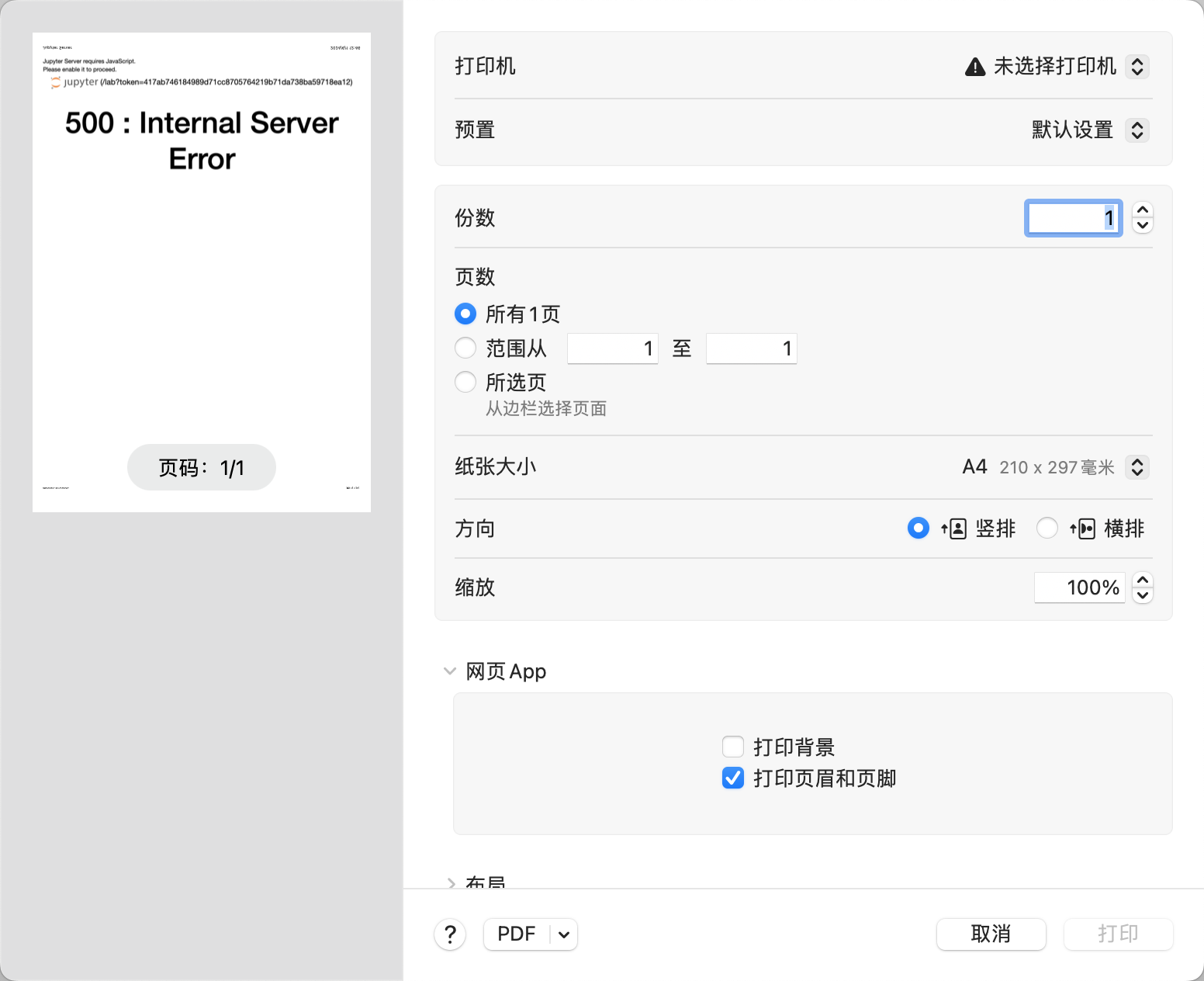The height and width of the screenshot is (981, 1204).
Task: Adjust the scale percentage stepper
Action: click(x=1142, y=588)
